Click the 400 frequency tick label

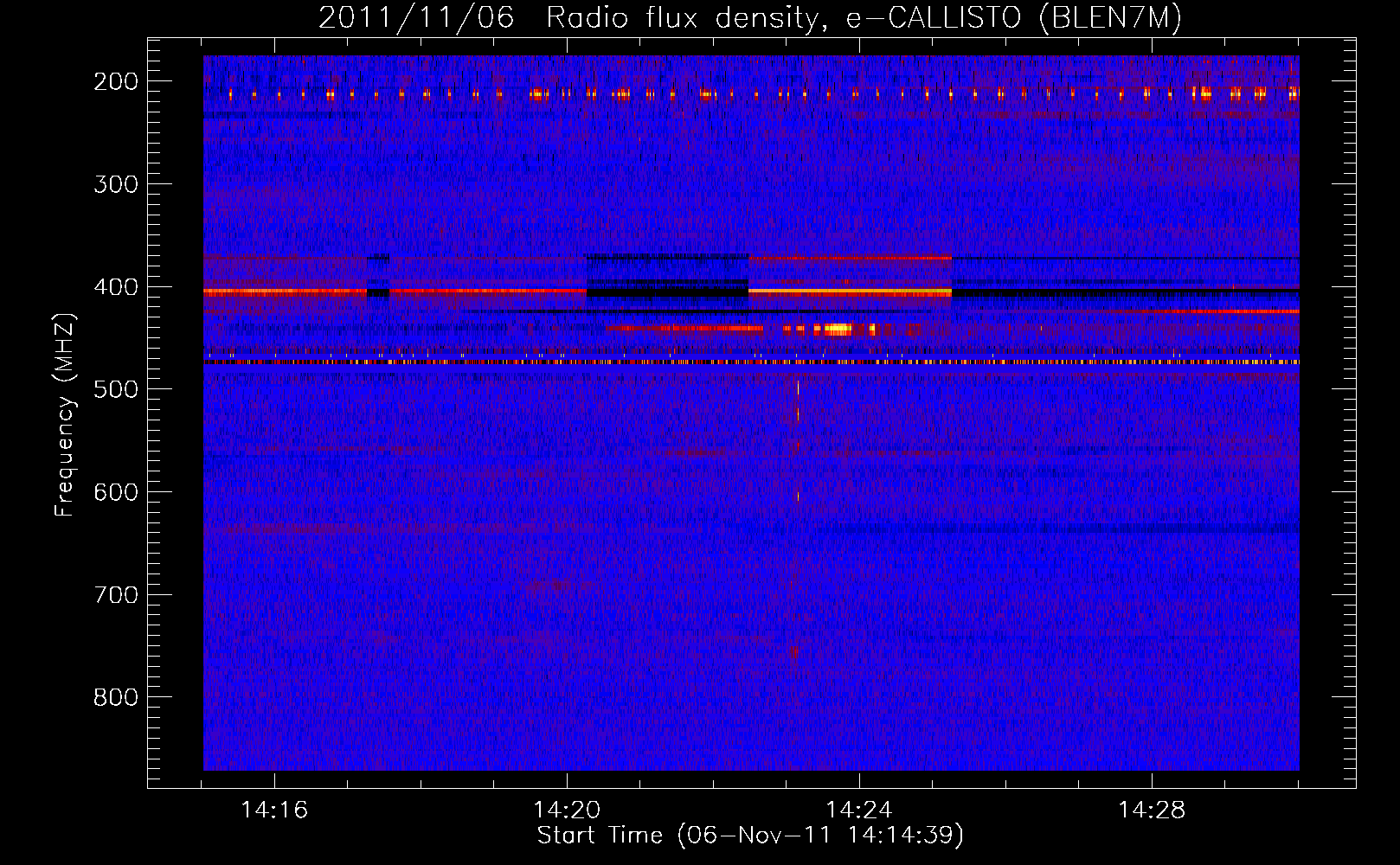(115, 287)
